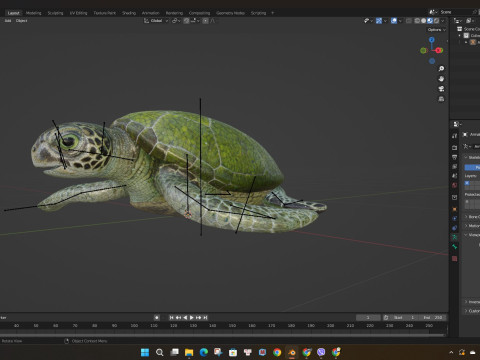Open the Compositing workspace tab

tap(199, 13)
